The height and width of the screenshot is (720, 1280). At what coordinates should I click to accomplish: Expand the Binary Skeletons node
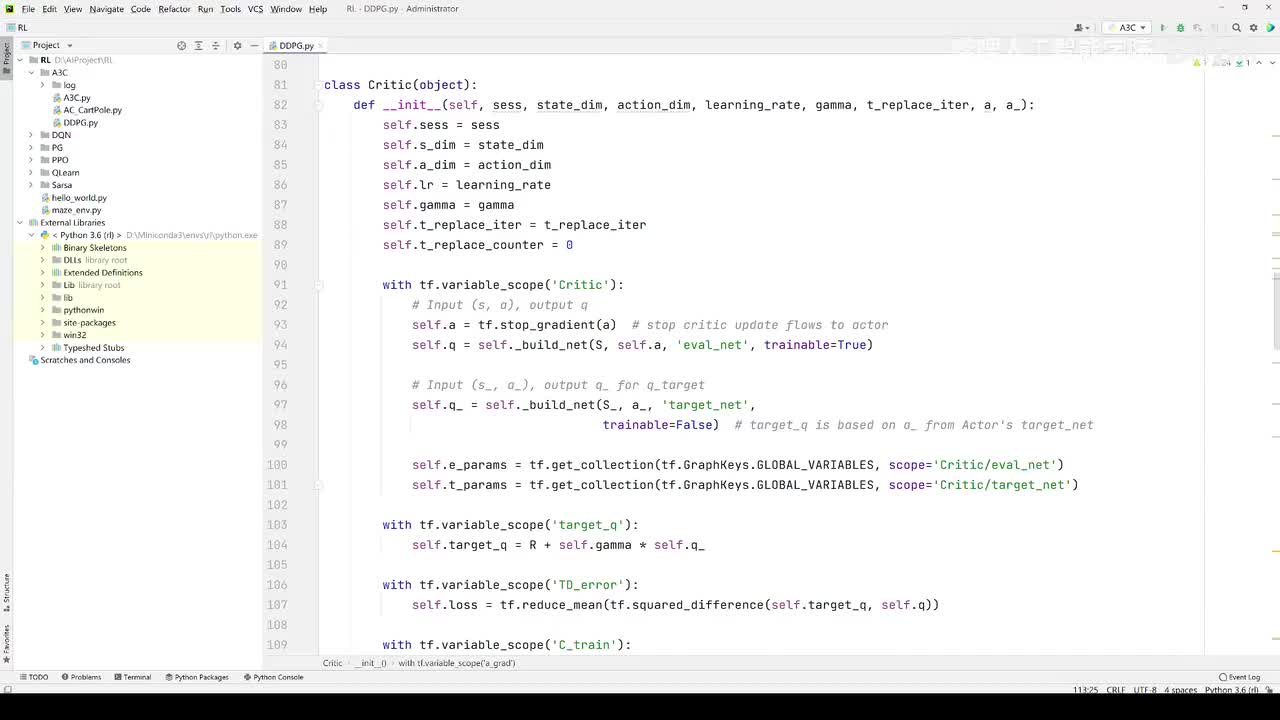click(x=43, y=248)
